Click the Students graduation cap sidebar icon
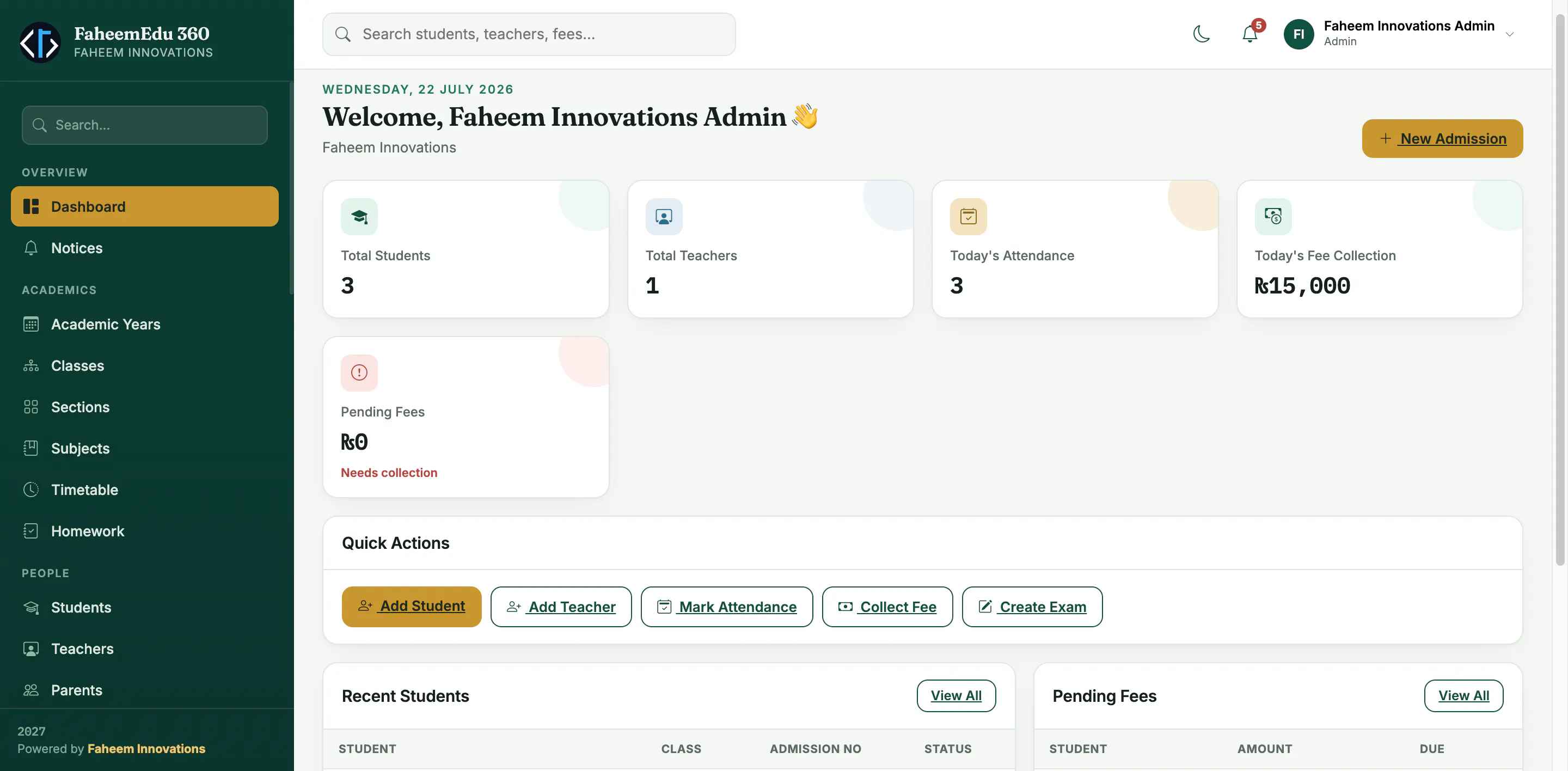The height and width of the screenshot is (771, 1568). 31,607
